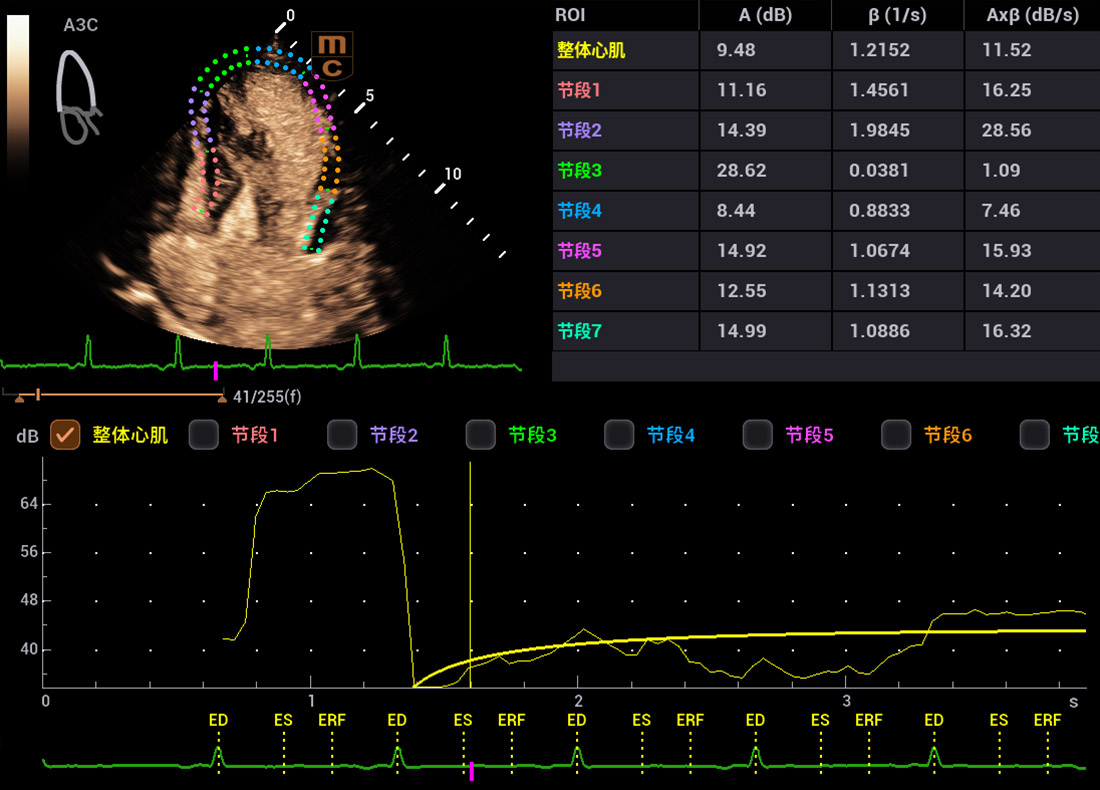Turn on the 节段5 curve checkbox
Screen dimensions: 1100x790
(x=757, y=434)
